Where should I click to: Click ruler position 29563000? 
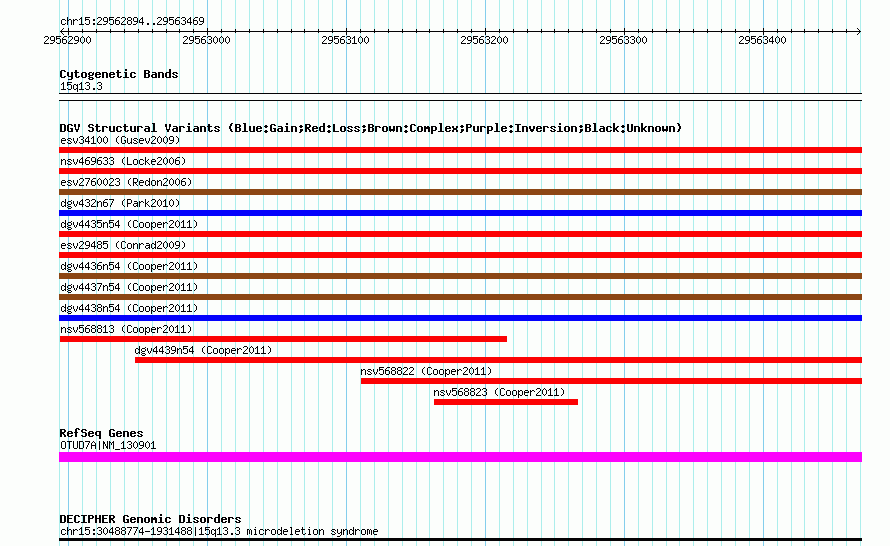click(x=207, y=40)
